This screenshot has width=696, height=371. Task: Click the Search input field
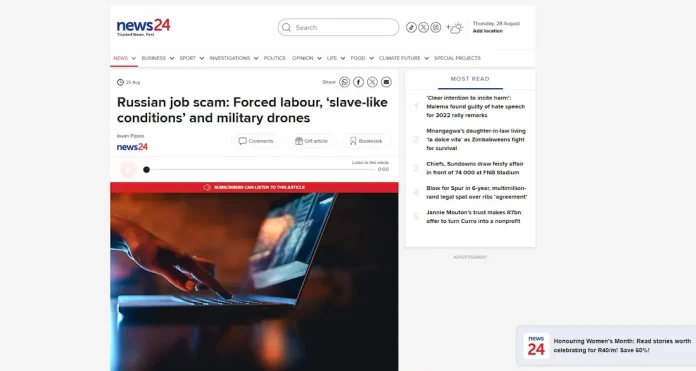338,28
